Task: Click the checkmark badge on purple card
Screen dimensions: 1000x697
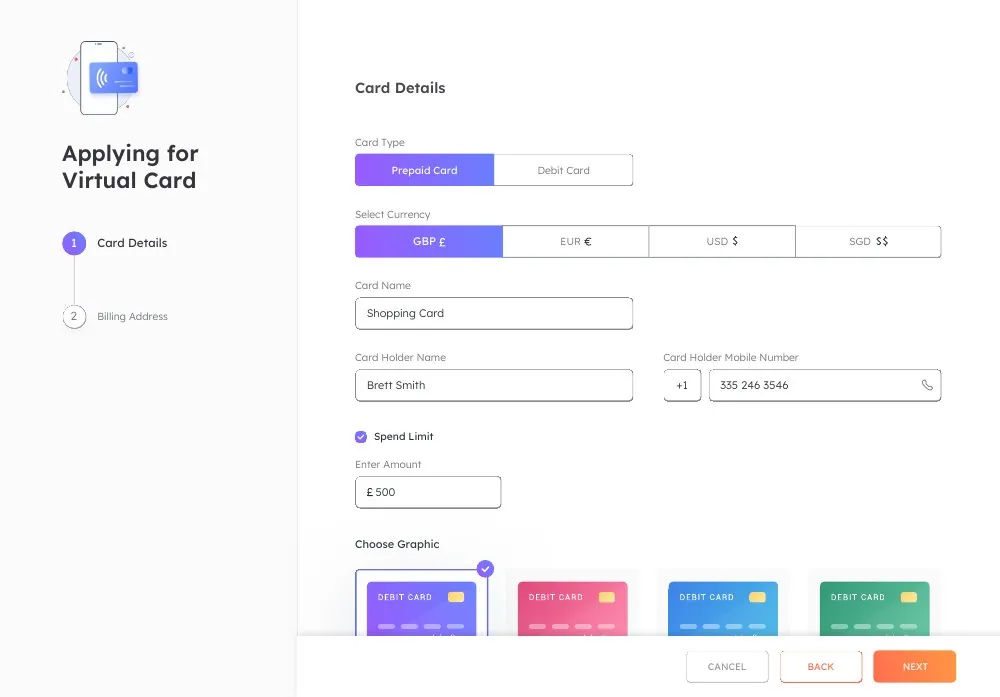Action: click(485, 568)
